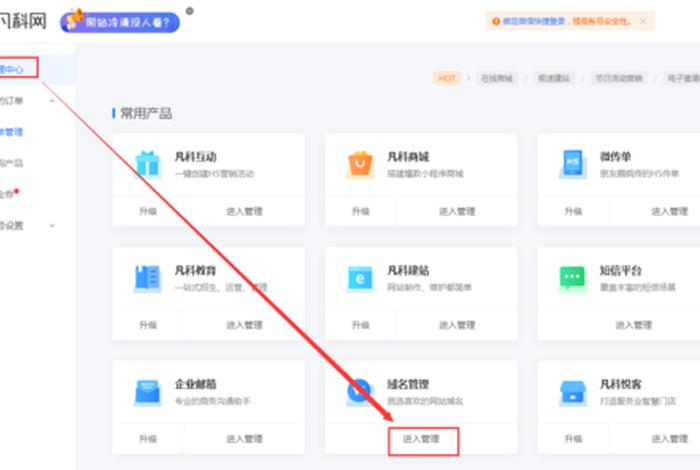This screenshot has width=700, height=470.
Task: Open the 短信平台 green chat bubble icon
Action: 572,278
